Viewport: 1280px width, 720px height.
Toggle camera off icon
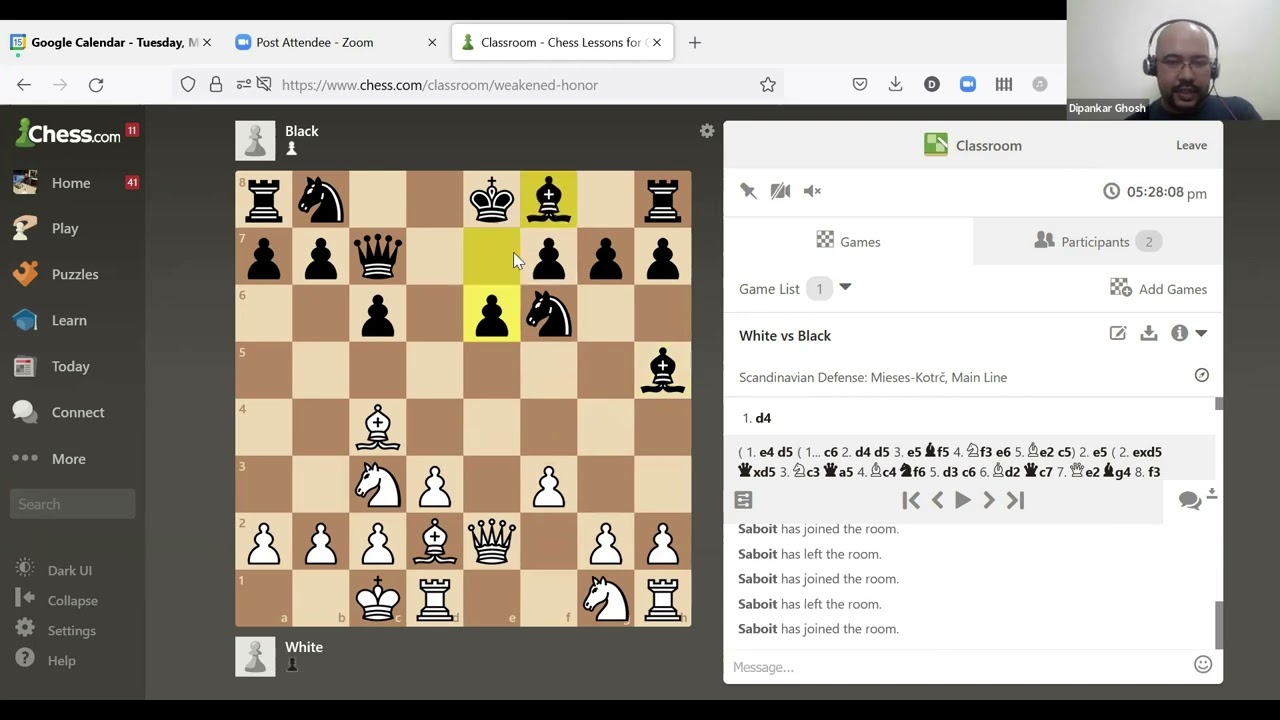tap(780, 191)
